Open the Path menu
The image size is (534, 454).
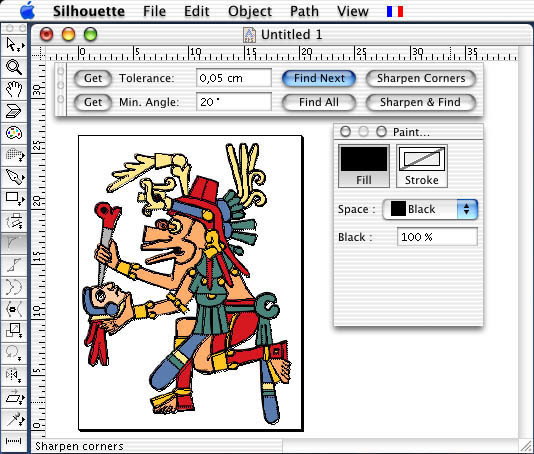point(304,11)
